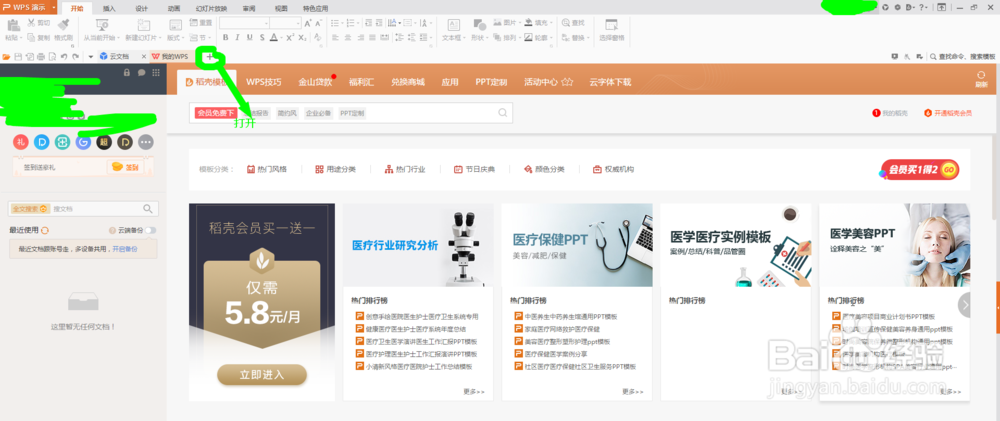Click the Undo arrow icon
1000x421 pixels.
click(x=64, y=57)
